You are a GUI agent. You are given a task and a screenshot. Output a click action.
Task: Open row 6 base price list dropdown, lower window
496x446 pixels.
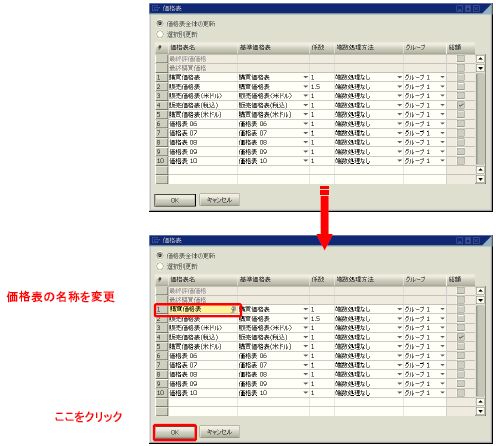point(306,356)
